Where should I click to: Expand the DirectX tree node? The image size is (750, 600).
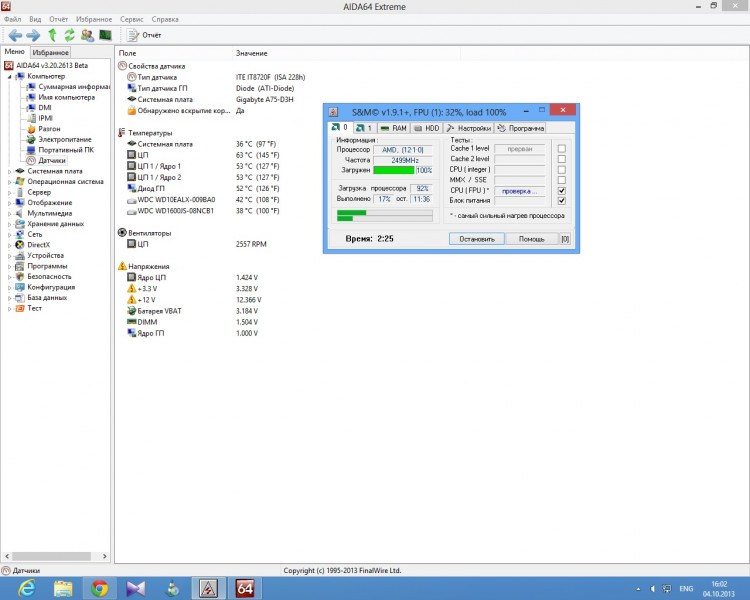click(9, 245)
